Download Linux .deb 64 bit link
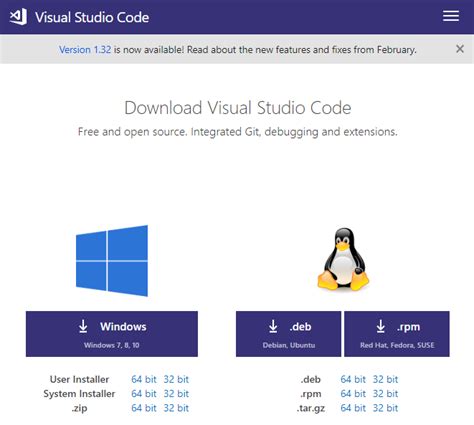The image size is (474, 425). tap(353, 379)
